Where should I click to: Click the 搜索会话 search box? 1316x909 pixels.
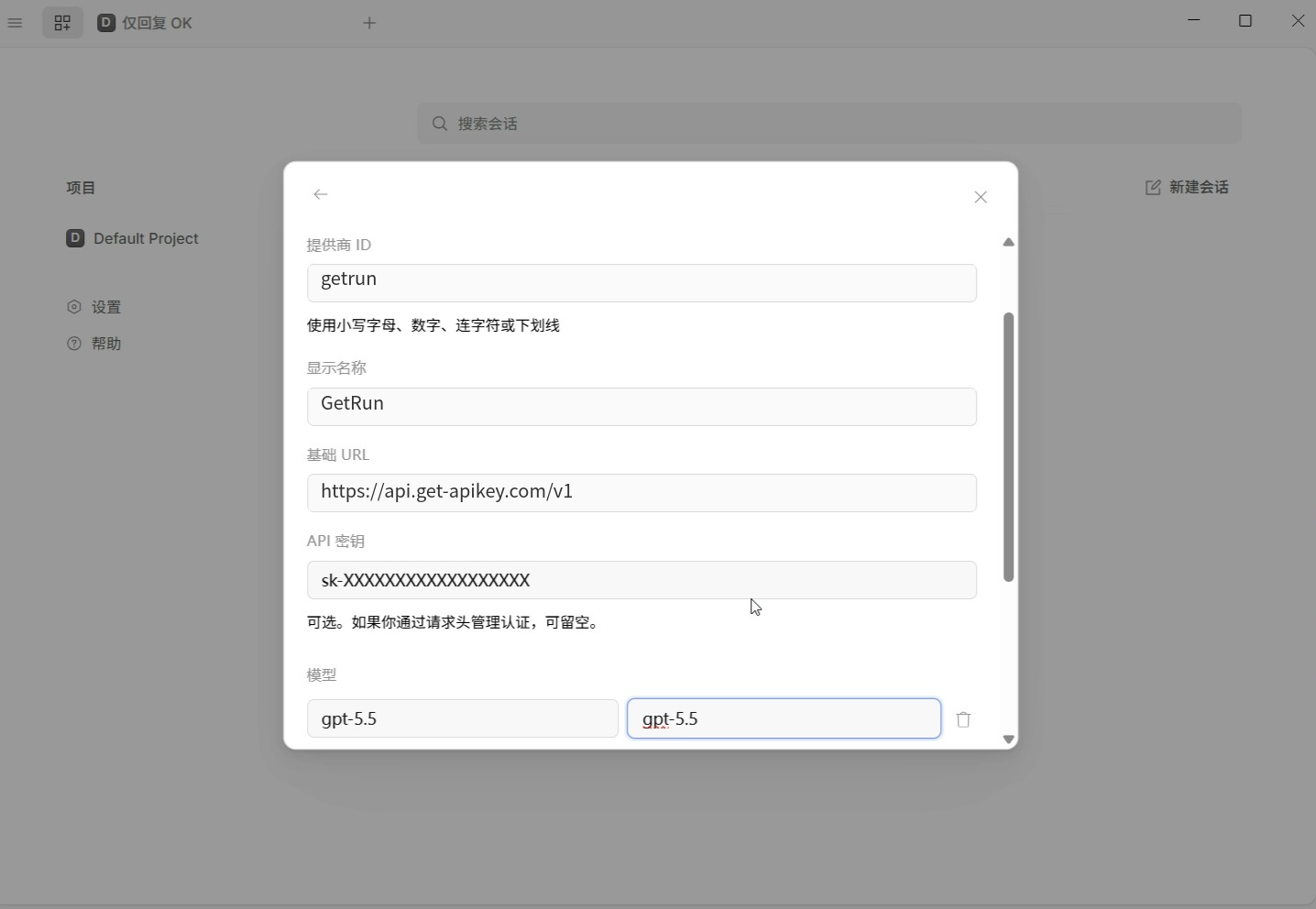(829, 124)
